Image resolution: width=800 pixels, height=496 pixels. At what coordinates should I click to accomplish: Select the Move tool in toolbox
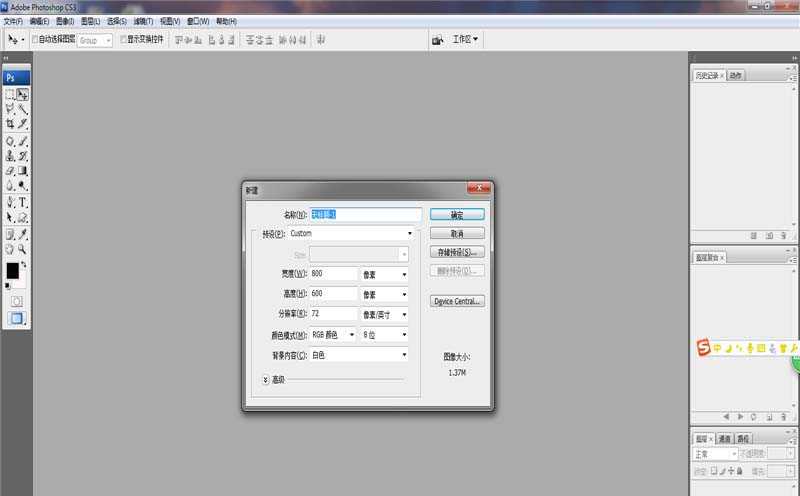[22, 94]
